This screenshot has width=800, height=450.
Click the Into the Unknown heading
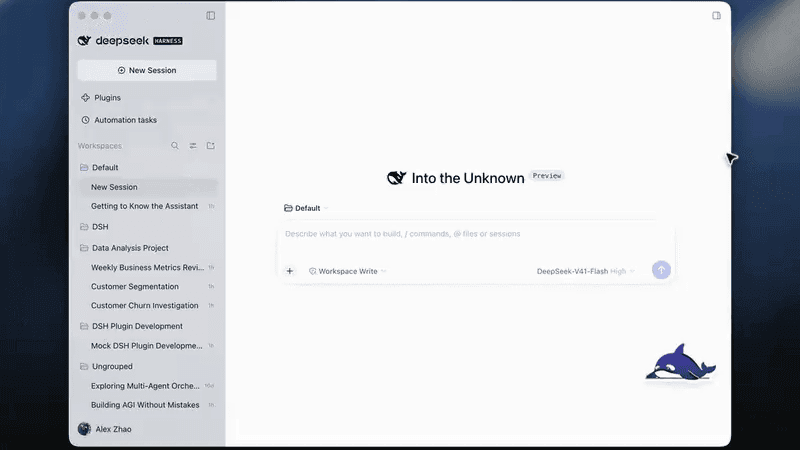click(x=468, y=178)
